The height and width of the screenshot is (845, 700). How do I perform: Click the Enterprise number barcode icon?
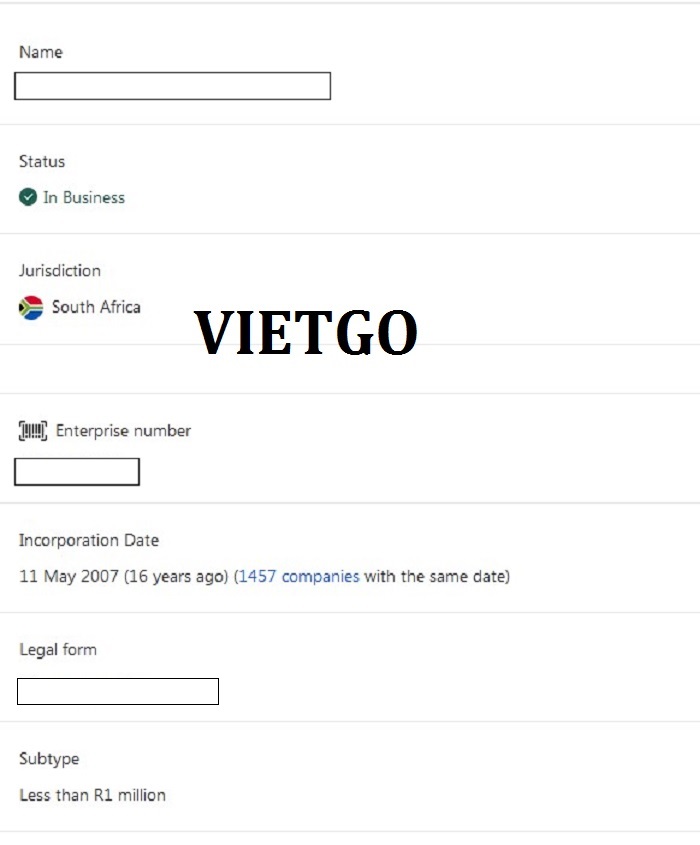pyautogui.click(x=33, y=431)
